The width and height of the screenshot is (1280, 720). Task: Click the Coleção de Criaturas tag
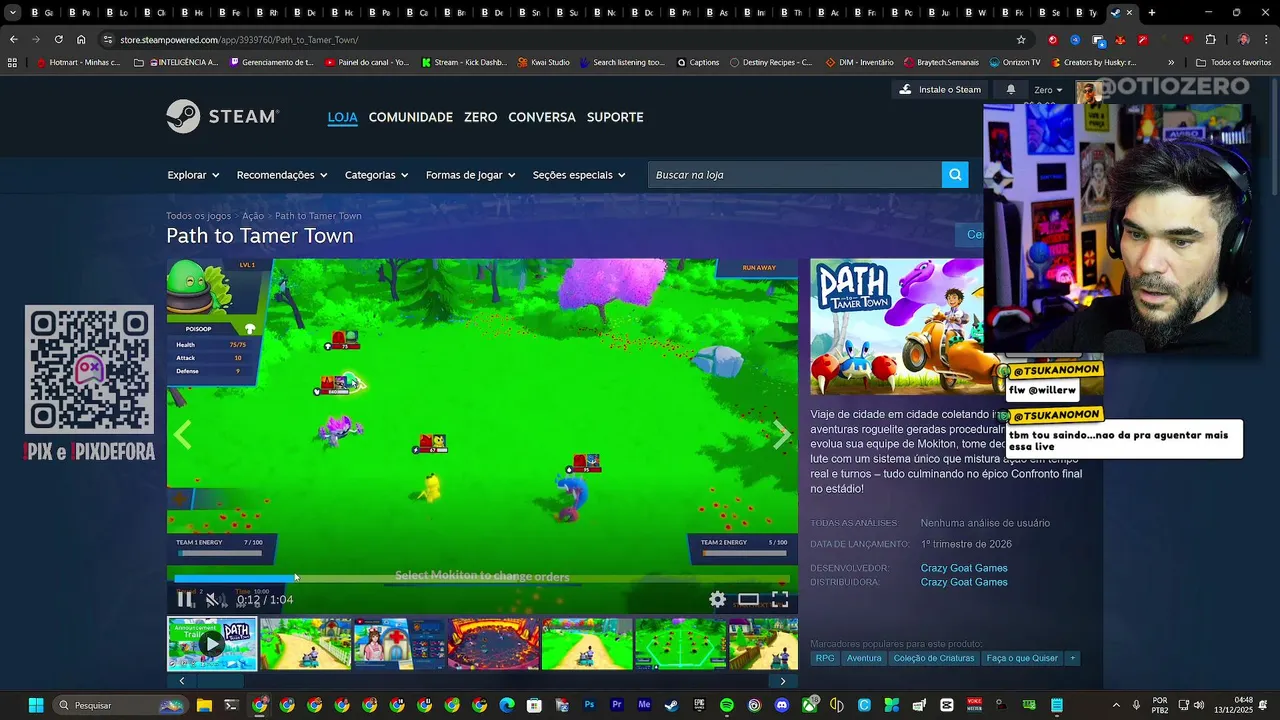(x=934, y=658)
